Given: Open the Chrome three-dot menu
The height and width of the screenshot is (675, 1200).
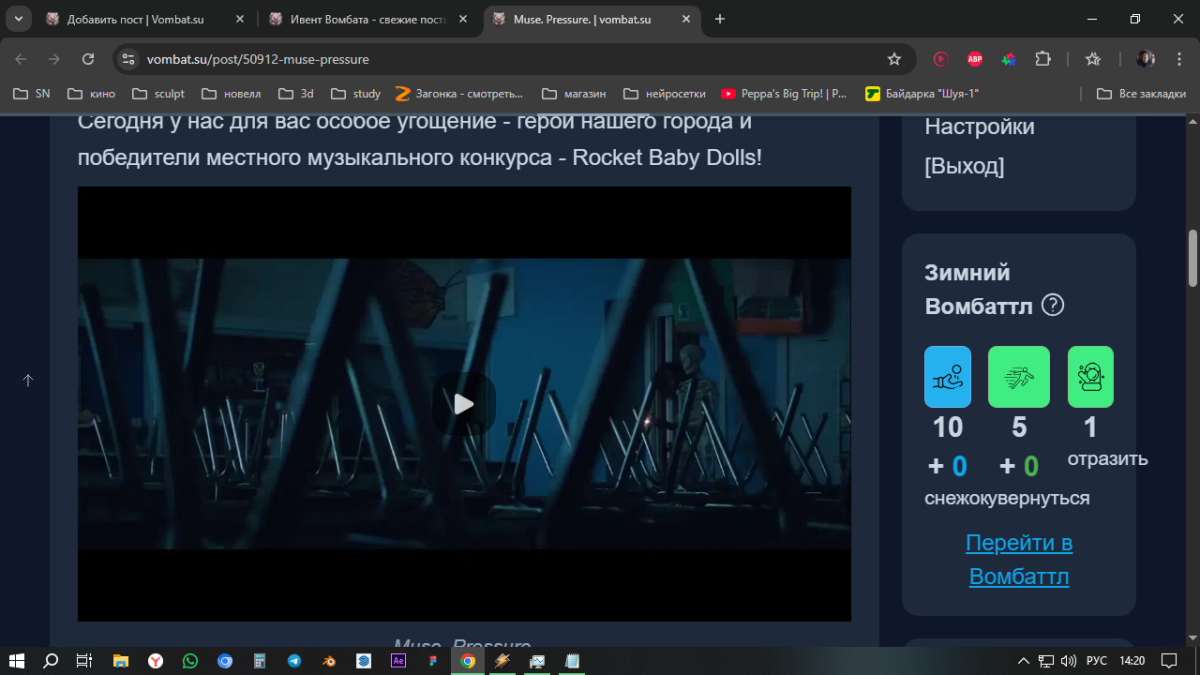Looking at the screenshot, I should coord(1180,59).
